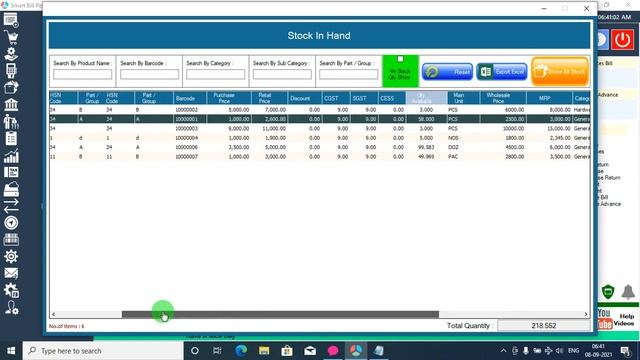Click the taskbar search box
This screenshot has width=640, height=360.
click(103, 351)
